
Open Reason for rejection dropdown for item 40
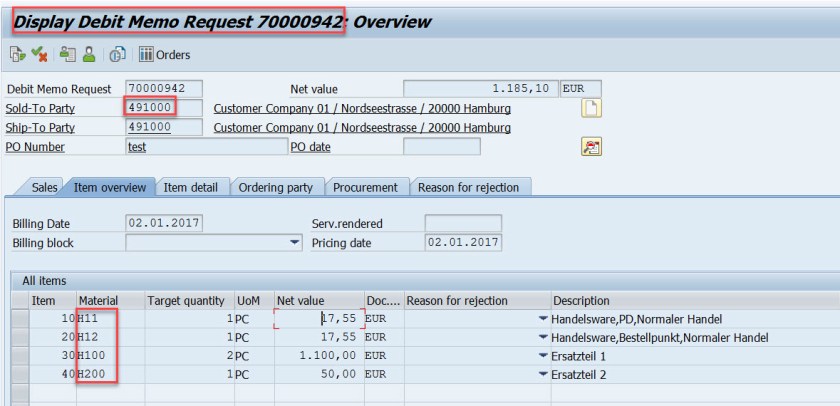pyautogui.click(x=543, y=374)
